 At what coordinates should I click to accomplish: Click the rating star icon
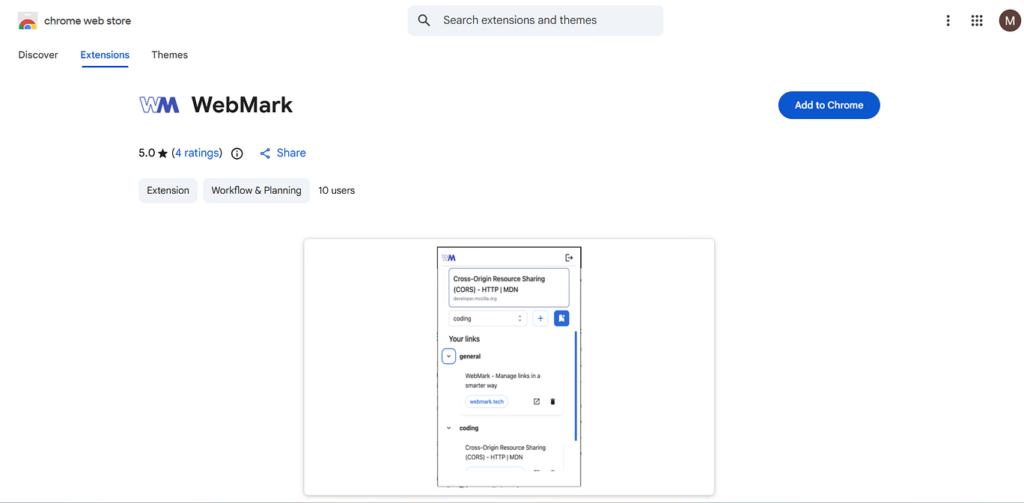point(163,154)
